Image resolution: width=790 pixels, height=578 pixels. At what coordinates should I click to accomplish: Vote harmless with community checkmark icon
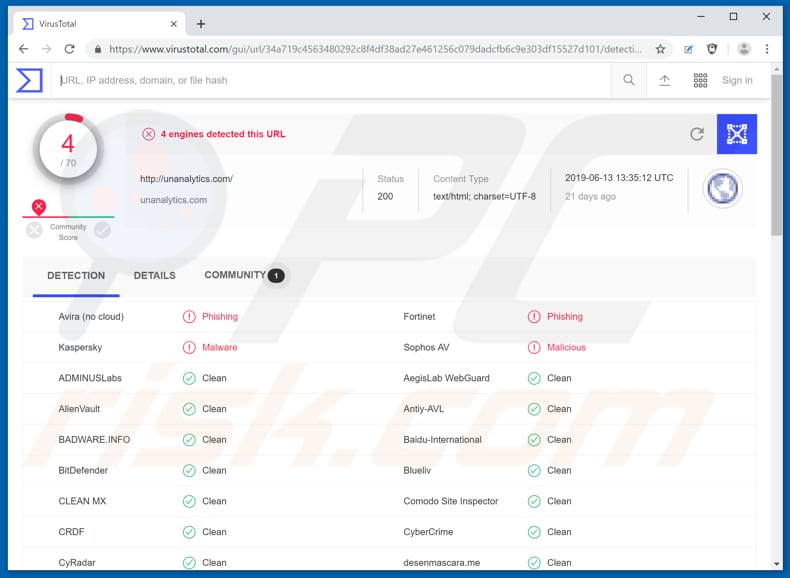pyautogui.click(x=102, y=230)
